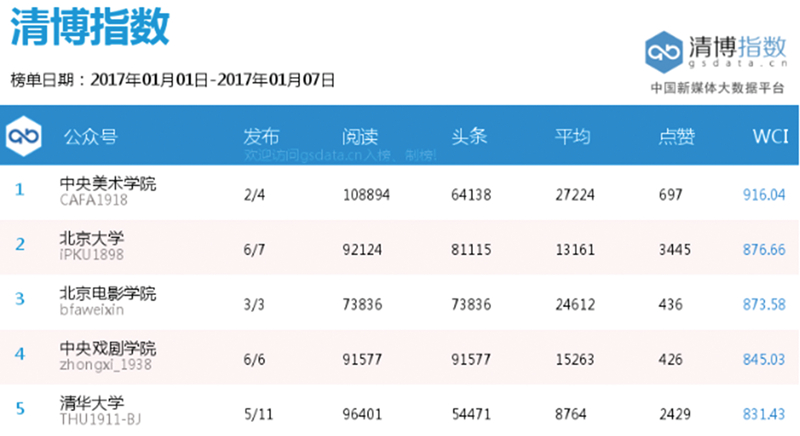800x436 pixels.
Task: Click publish count 6/6
Action: (x=254, y=360)
